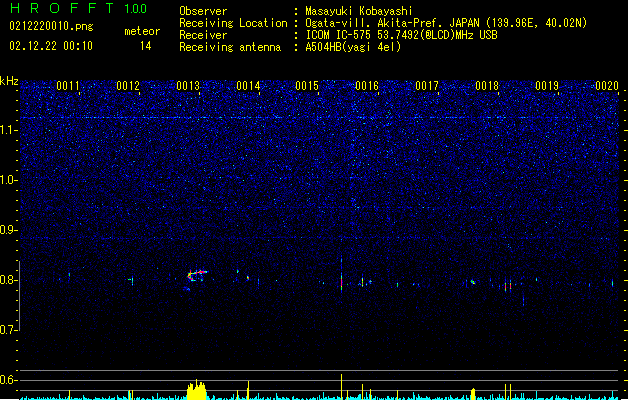629x400 pixels.
Task: Click the wide yellow intensity block below 0013
Action: tap(197, 390)
